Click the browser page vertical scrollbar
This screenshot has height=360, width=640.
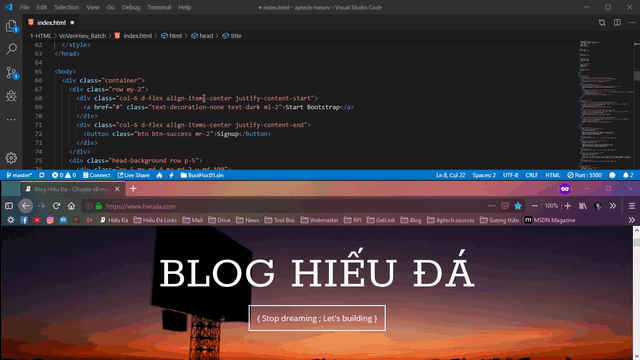(636, 293)
